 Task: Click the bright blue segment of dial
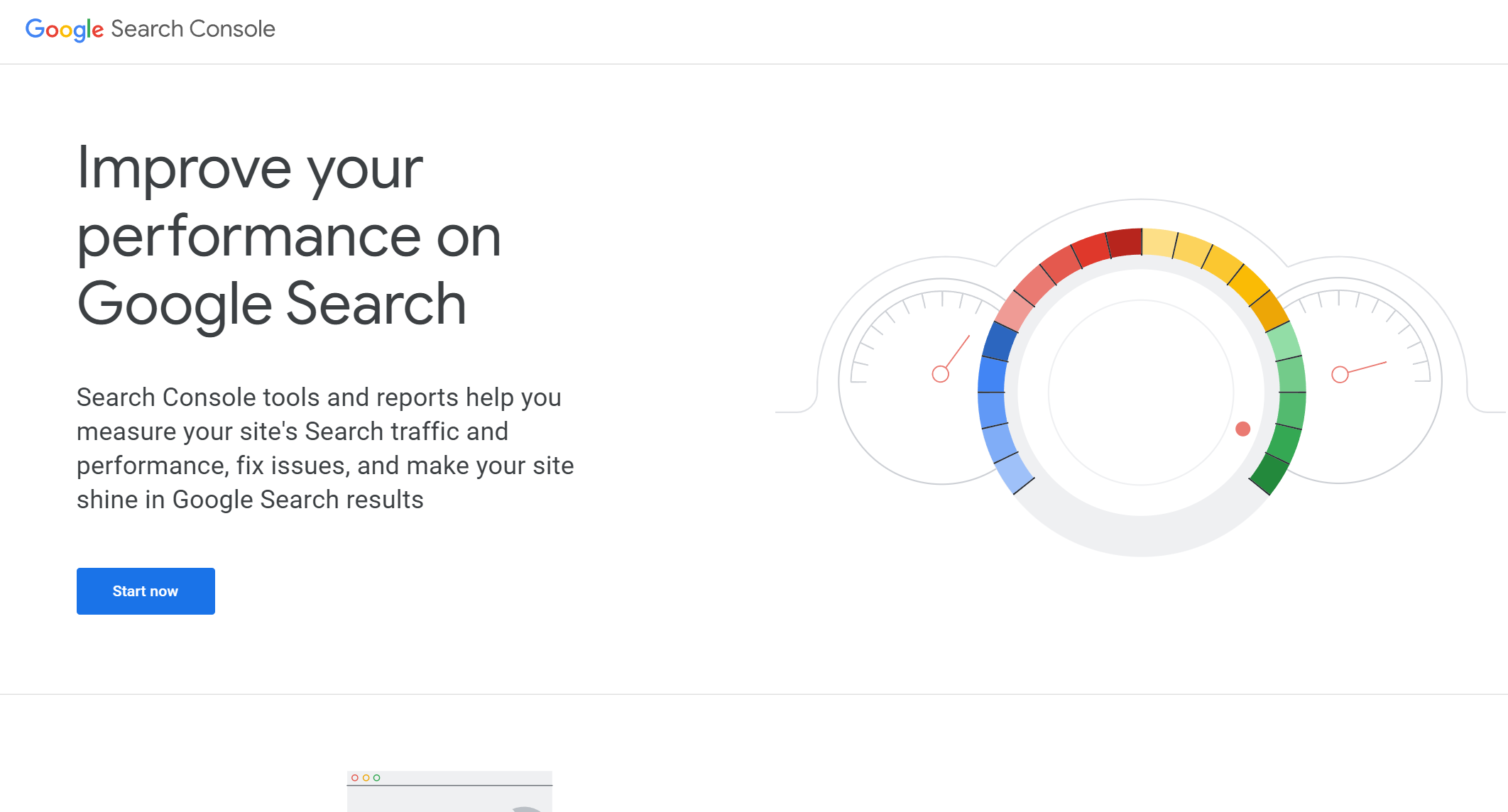tap(992, 375)
